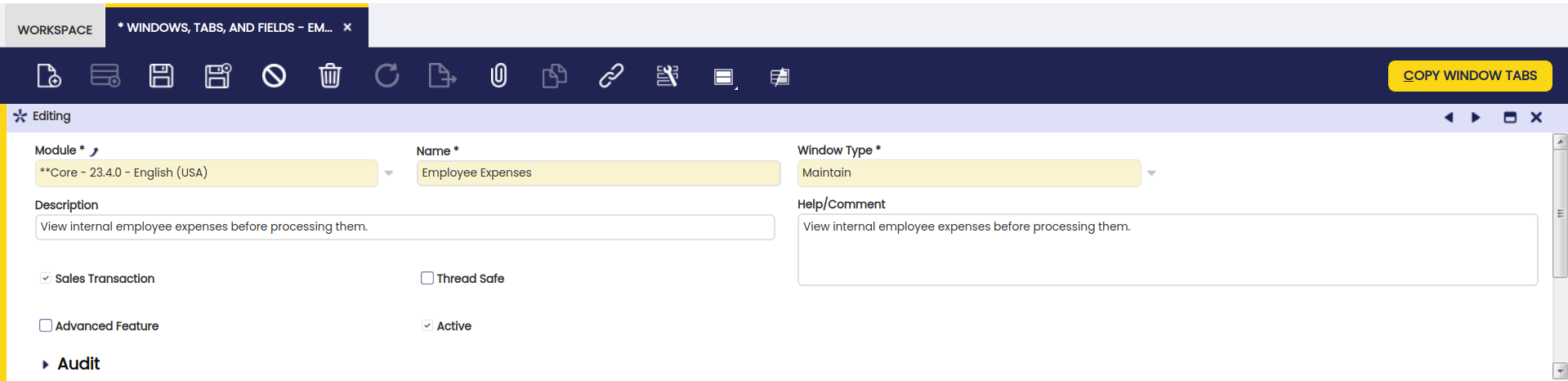Switch to the Workspace tab

point(55,29)
